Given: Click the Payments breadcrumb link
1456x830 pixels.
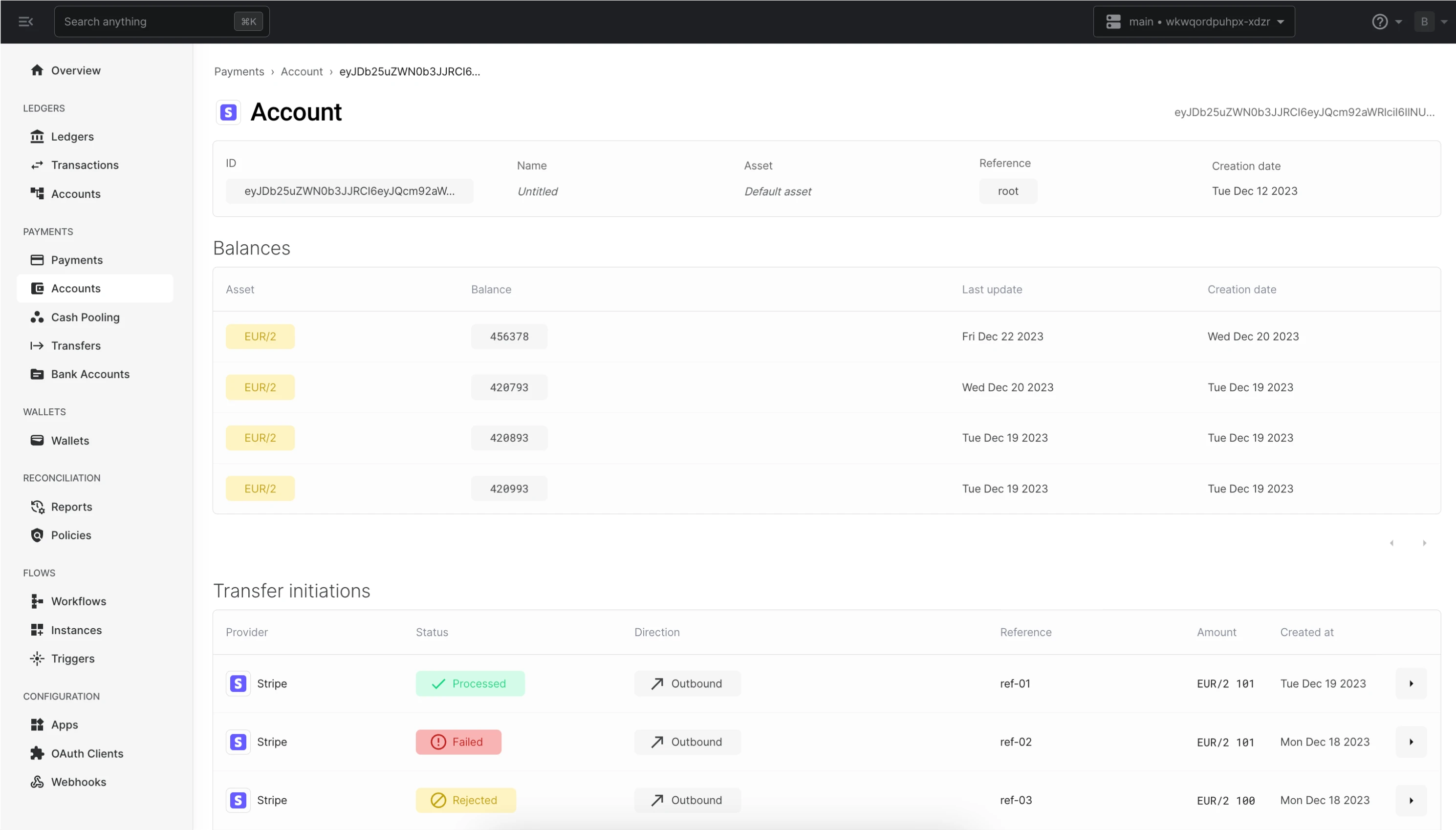Looking at the screenshot, I should [x=239, y=71].
